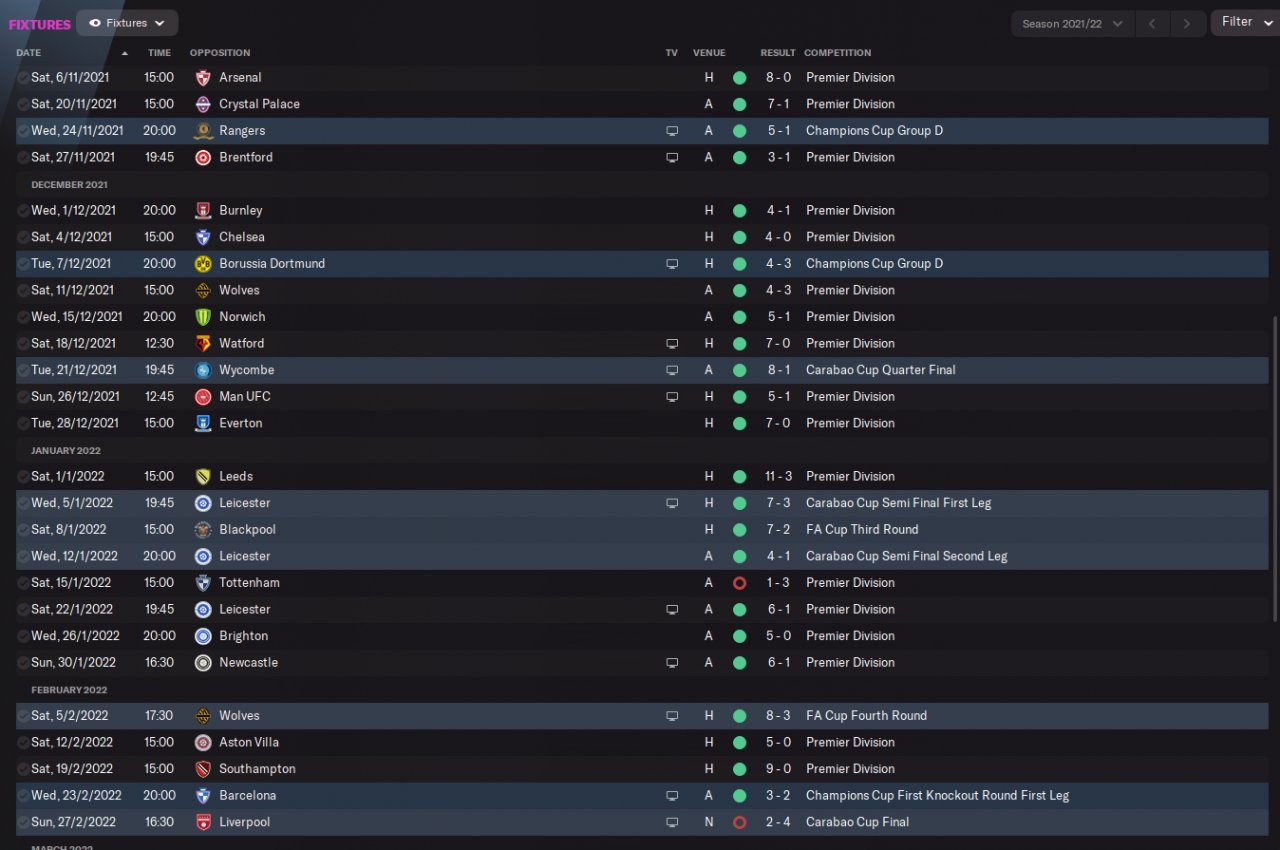Click the Barcelona club badge icon

[x=203, y=796]
